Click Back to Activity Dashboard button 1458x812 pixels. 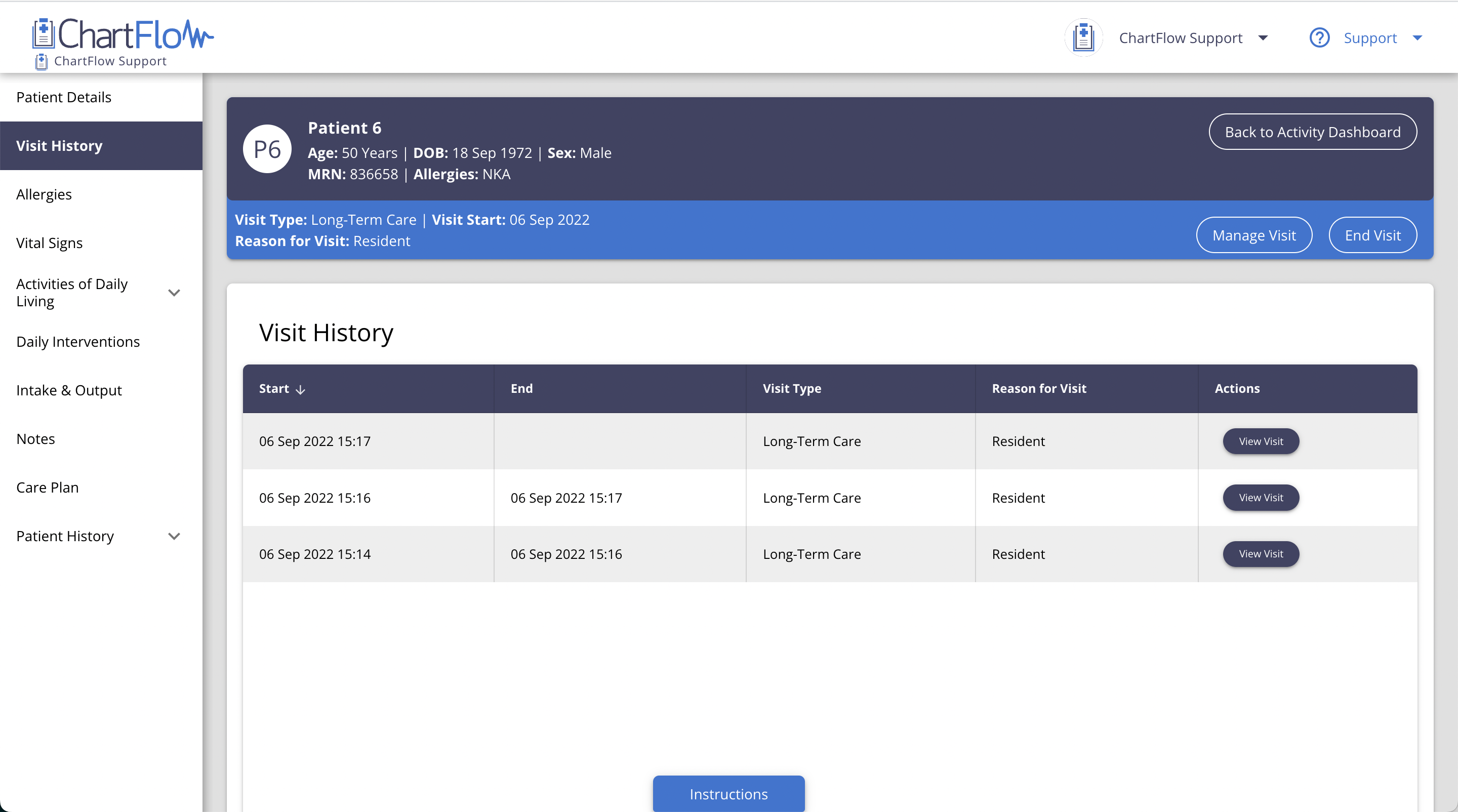pos(1313,132)
